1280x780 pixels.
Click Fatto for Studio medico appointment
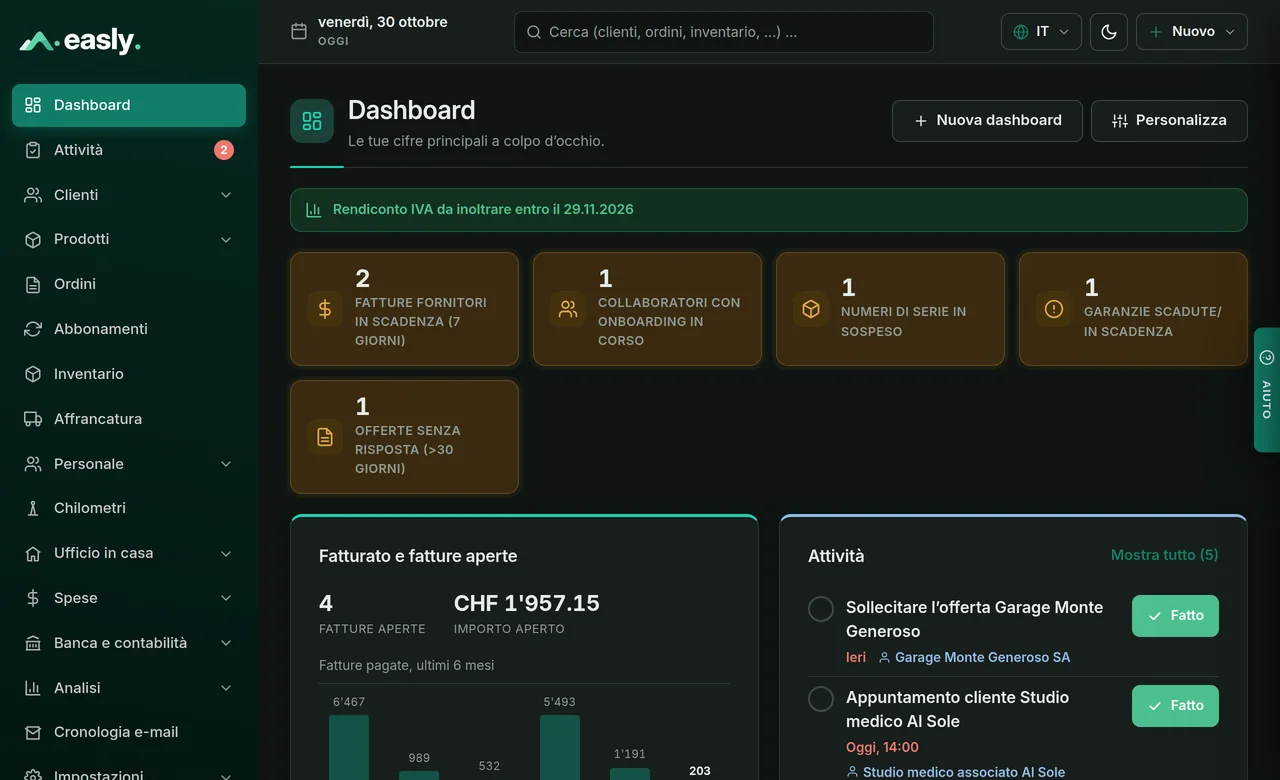1175,706
